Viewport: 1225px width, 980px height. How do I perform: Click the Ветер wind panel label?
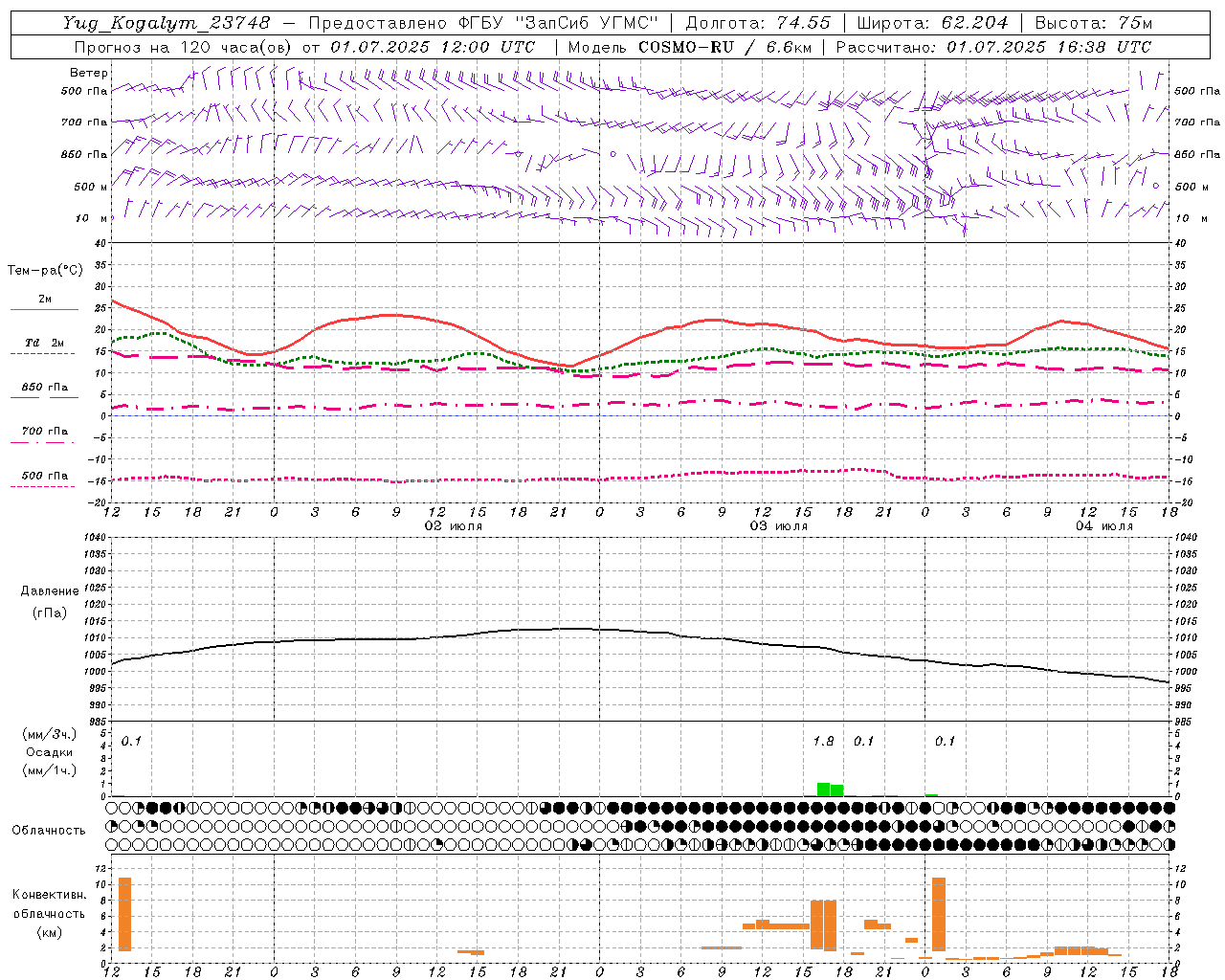(89, 73)
